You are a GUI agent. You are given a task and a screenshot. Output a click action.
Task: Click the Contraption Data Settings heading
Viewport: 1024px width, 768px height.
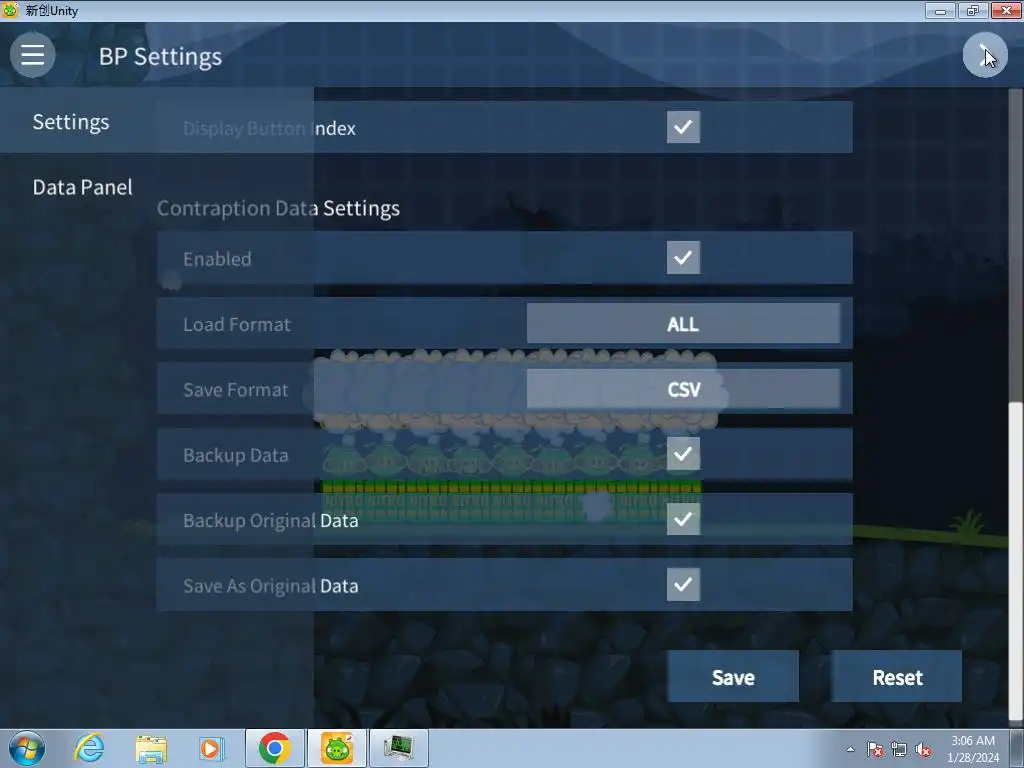(x=278, y=208)
